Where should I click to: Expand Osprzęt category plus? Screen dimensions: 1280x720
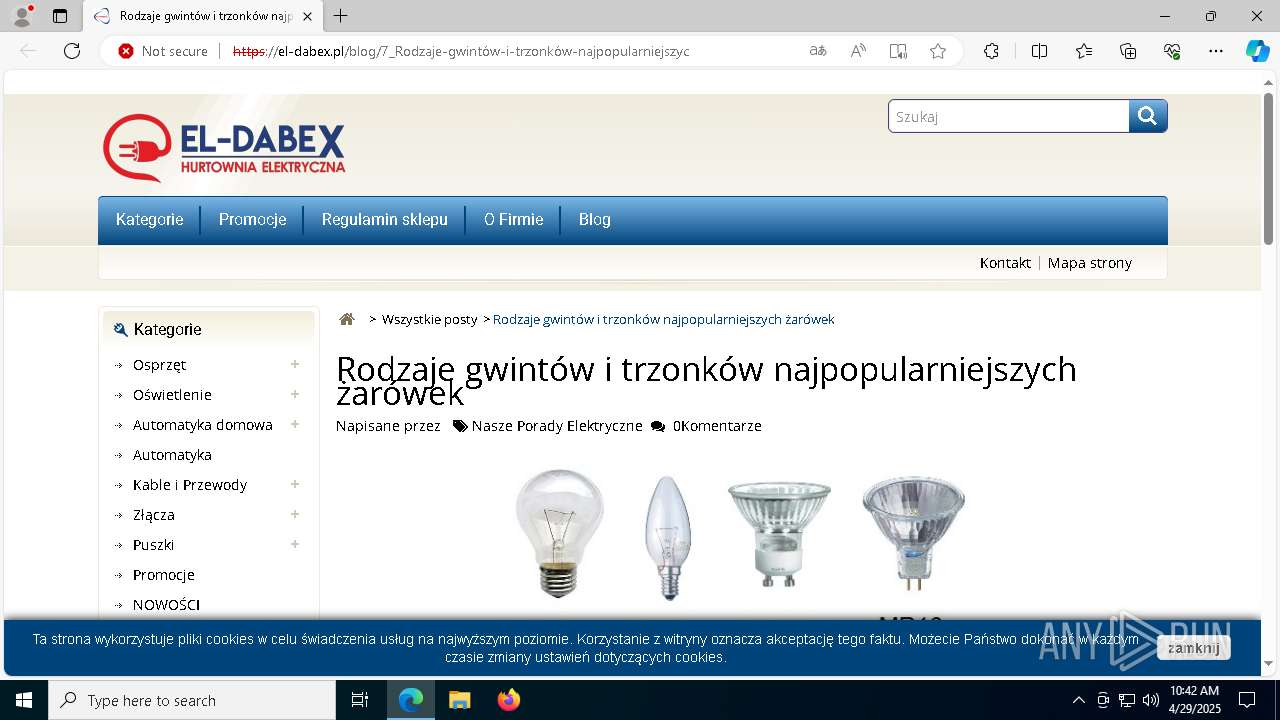coord(295,365)
